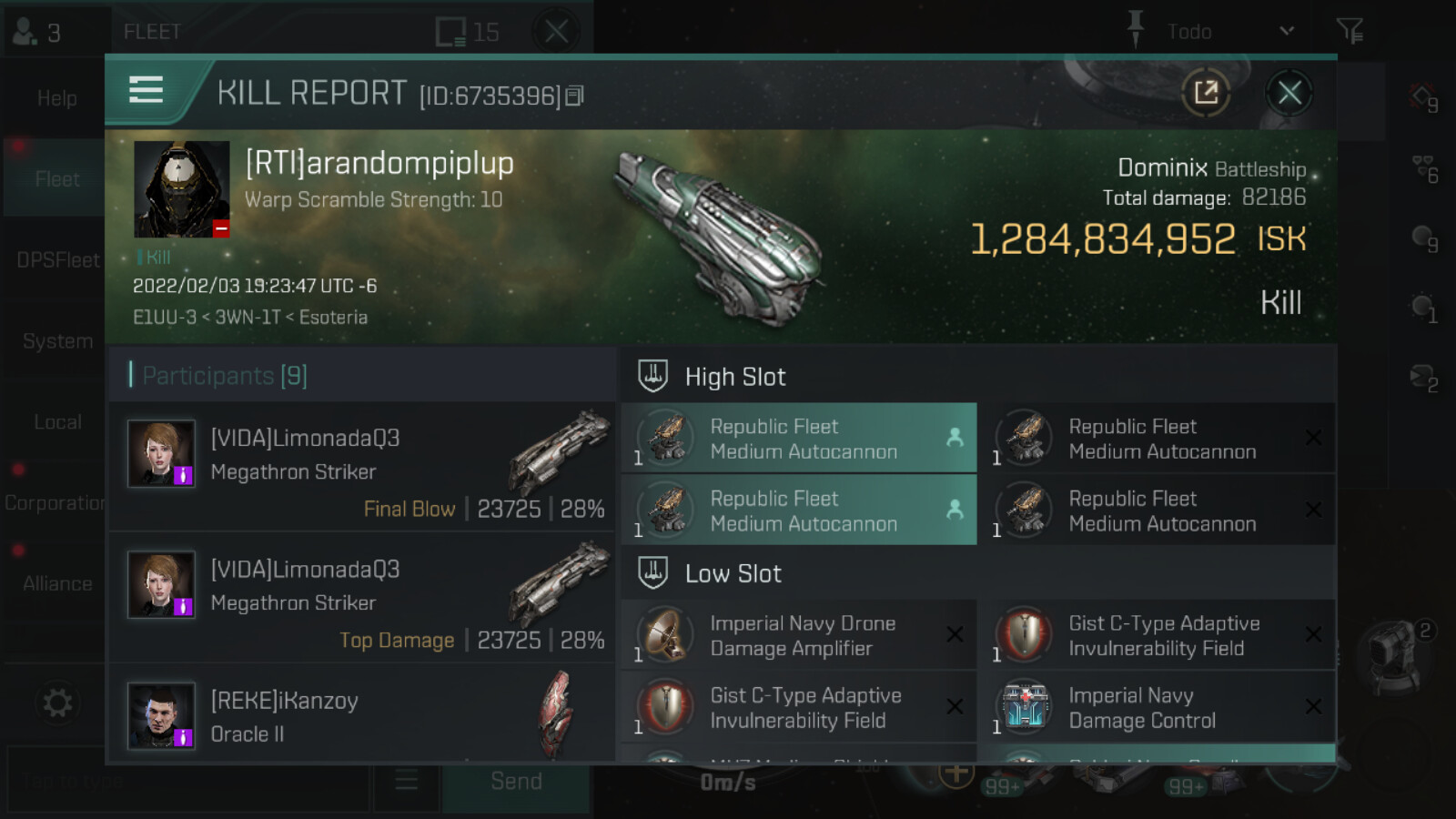Copy the kill report ID

[574, 96]
